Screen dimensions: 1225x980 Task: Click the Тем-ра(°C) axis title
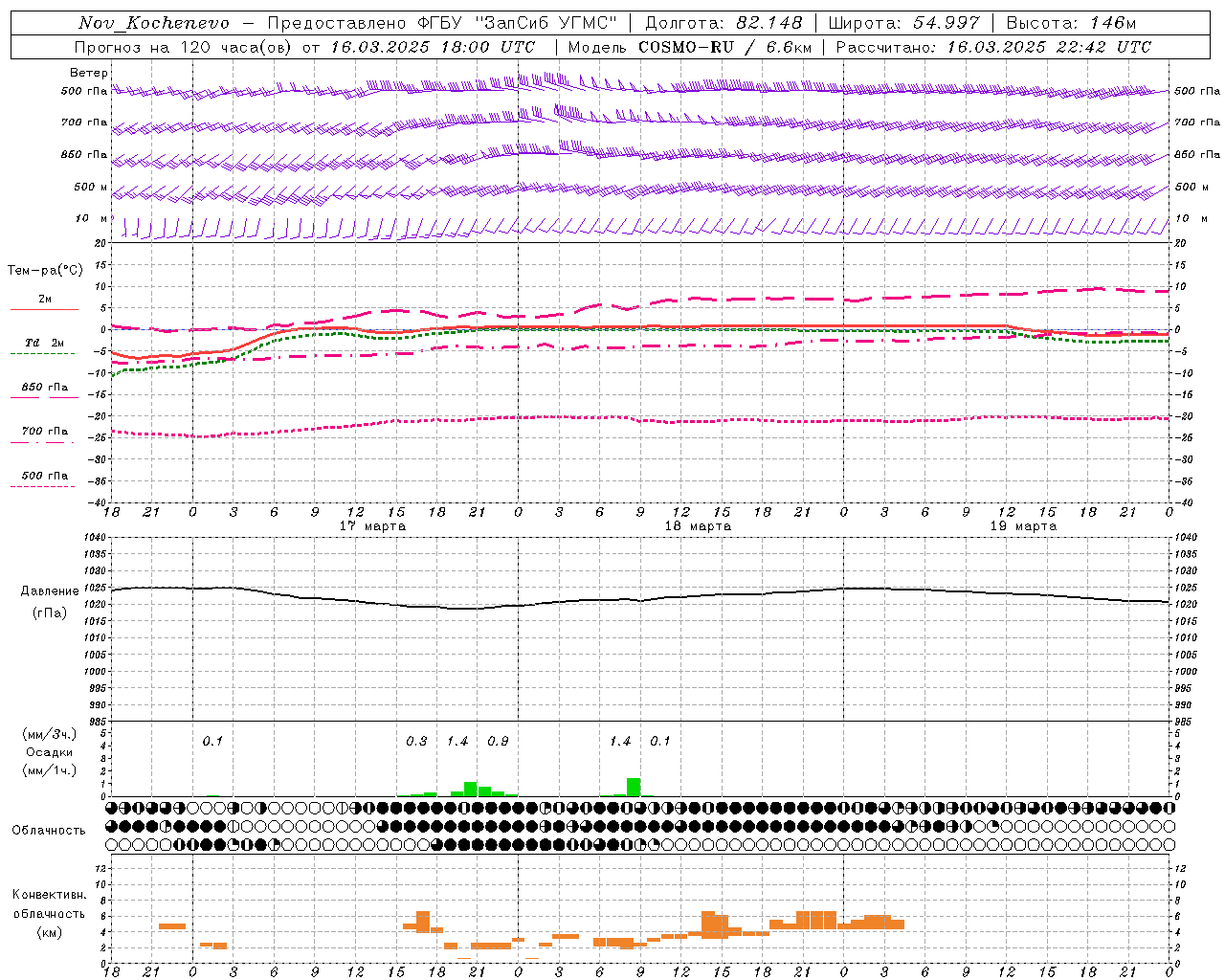point(45,271)
